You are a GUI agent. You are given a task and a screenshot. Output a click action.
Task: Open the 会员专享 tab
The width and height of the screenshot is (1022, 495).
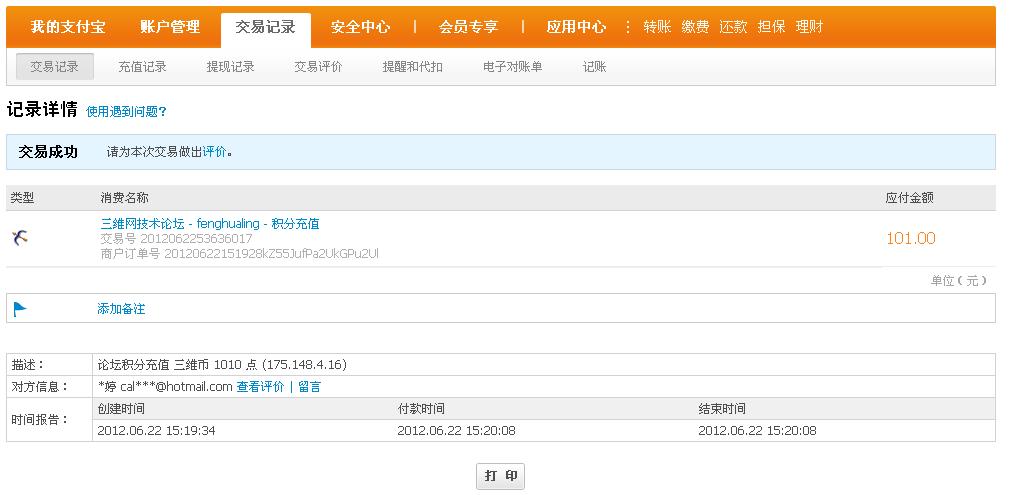(x=469, y=27)
